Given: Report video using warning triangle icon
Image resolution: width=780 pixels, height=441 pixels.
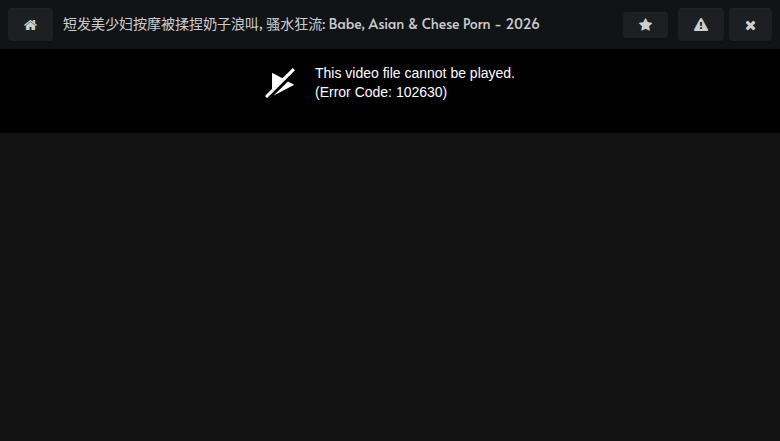Looking at the screenshot, I should click(x=700, y=25).
